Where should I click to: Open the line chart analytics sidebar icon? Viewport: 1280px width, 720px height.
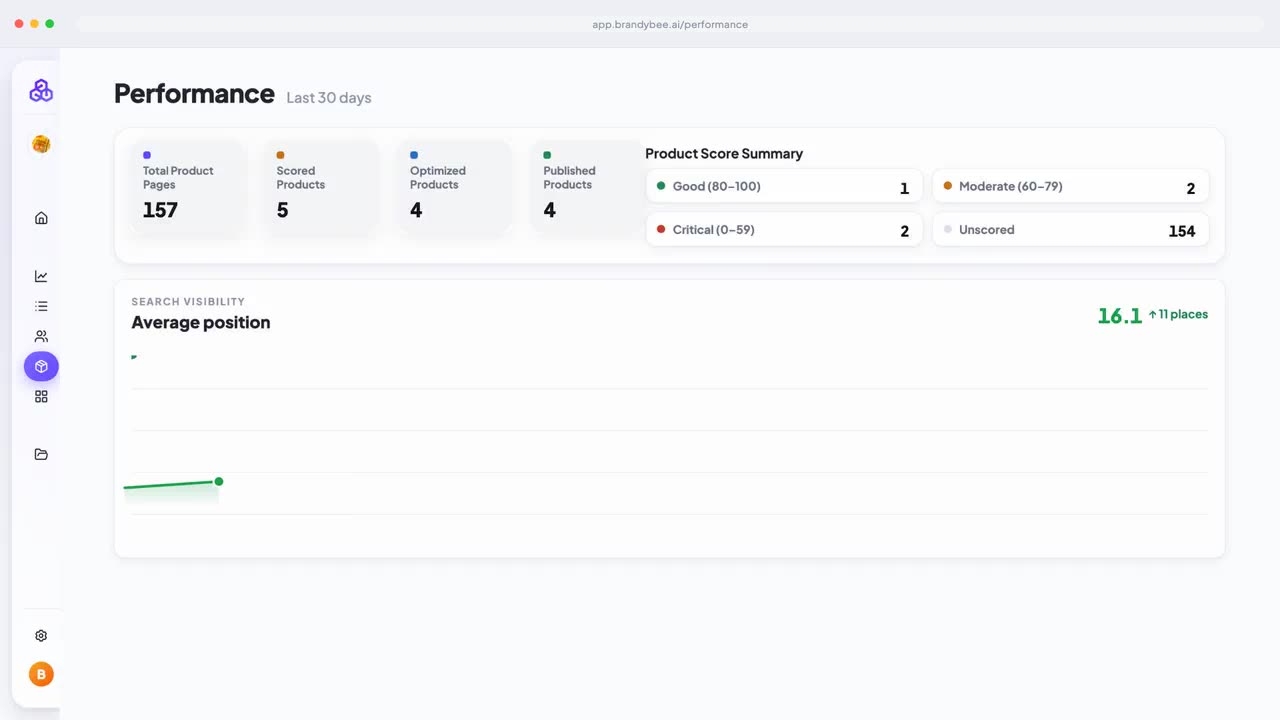tap(41, 276)
